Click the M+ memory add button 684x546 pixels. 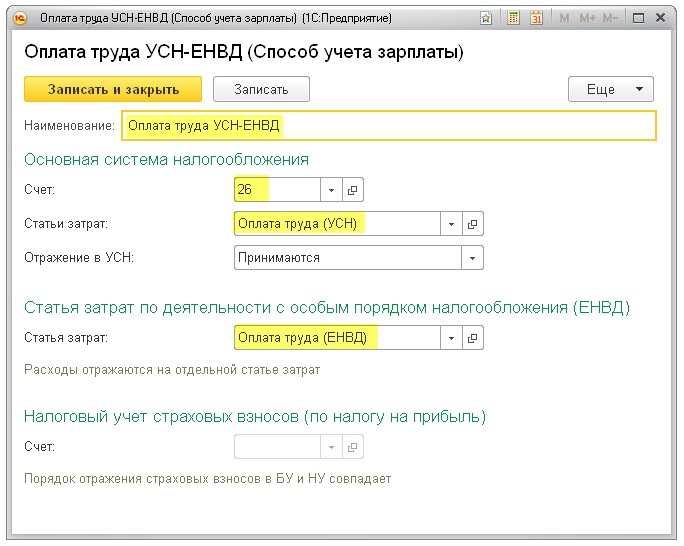[x=588, y=18]
